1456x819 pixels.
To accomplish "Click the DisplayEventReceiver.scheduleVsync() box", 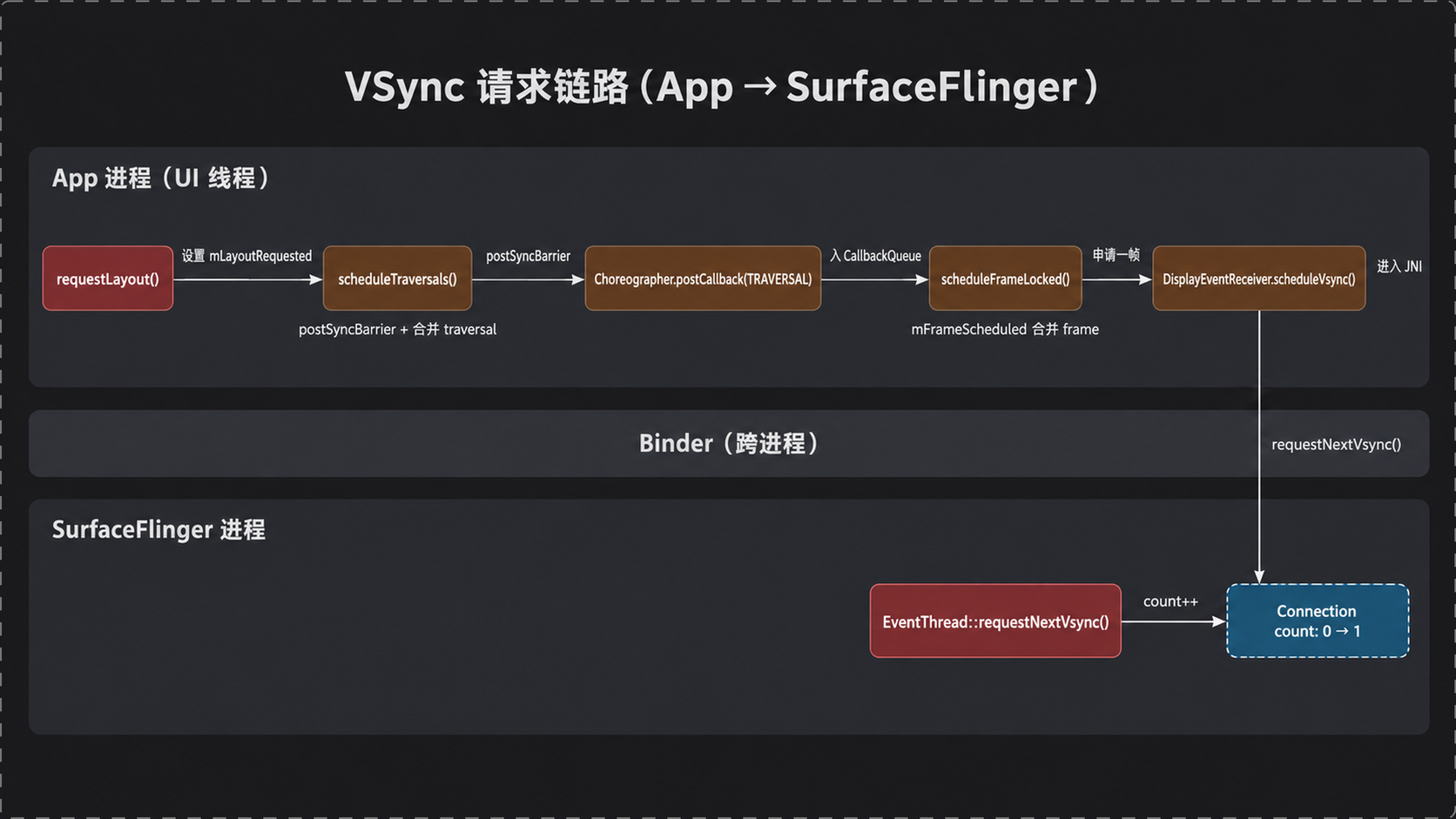I will [1259, 279].
